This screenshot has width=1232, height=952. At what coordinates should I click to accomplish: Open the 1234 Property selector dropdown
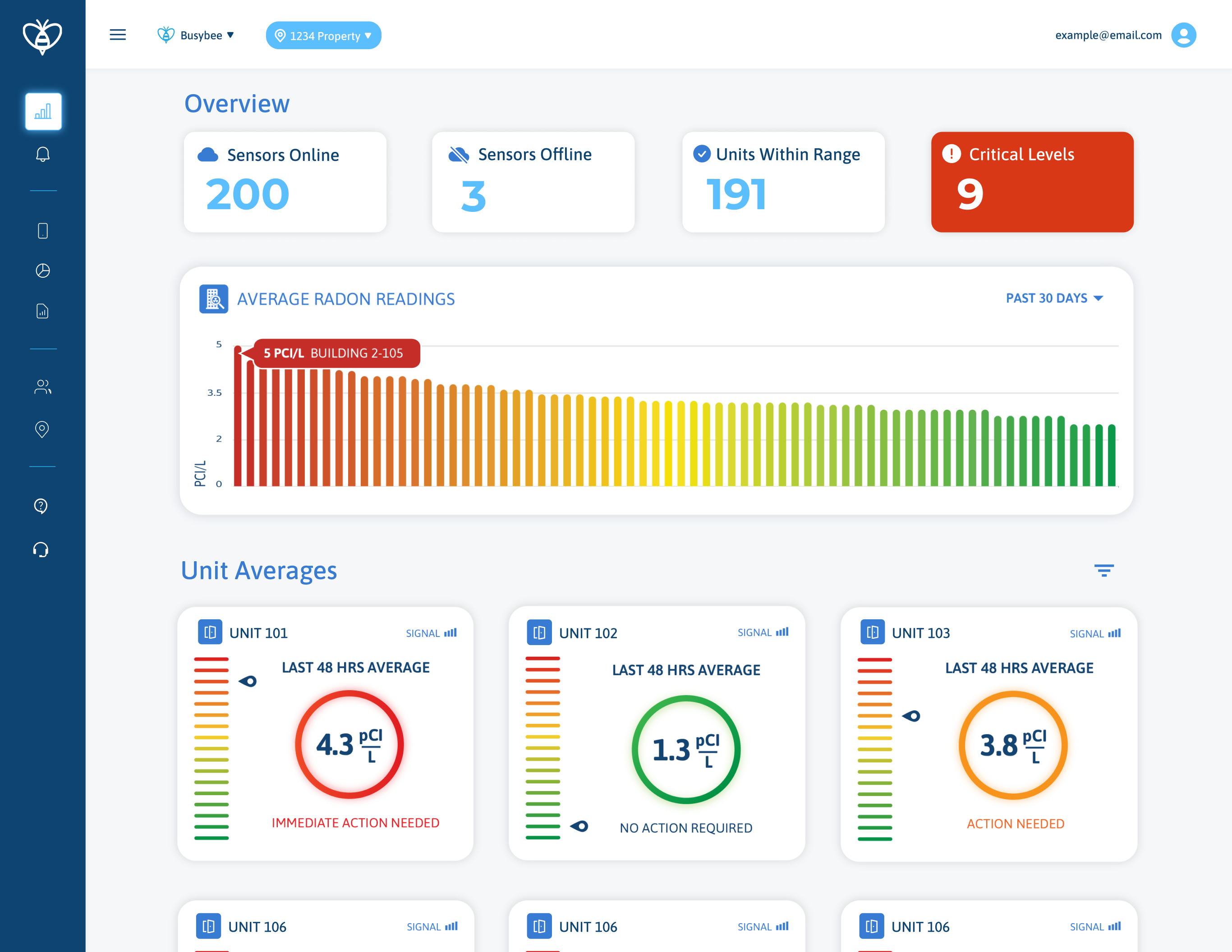point(323,36)
